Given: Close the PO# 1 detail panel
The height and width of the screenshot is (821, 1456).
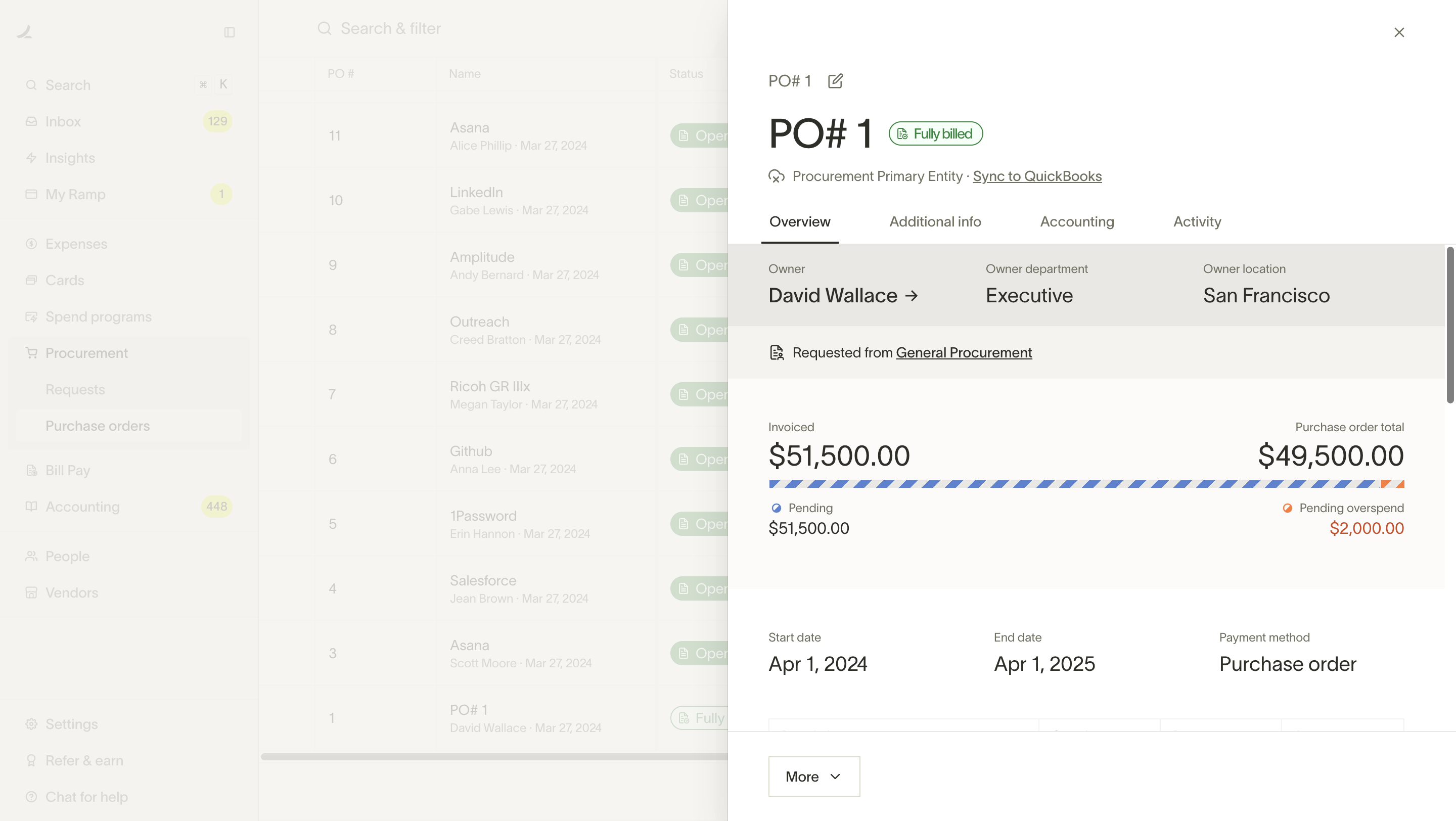Looking at the screenshot, I should click(1399, 32).
